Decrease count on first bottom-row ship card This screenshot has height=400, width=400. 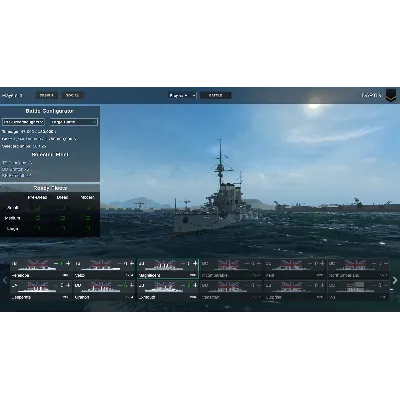[x=56, y=285]
